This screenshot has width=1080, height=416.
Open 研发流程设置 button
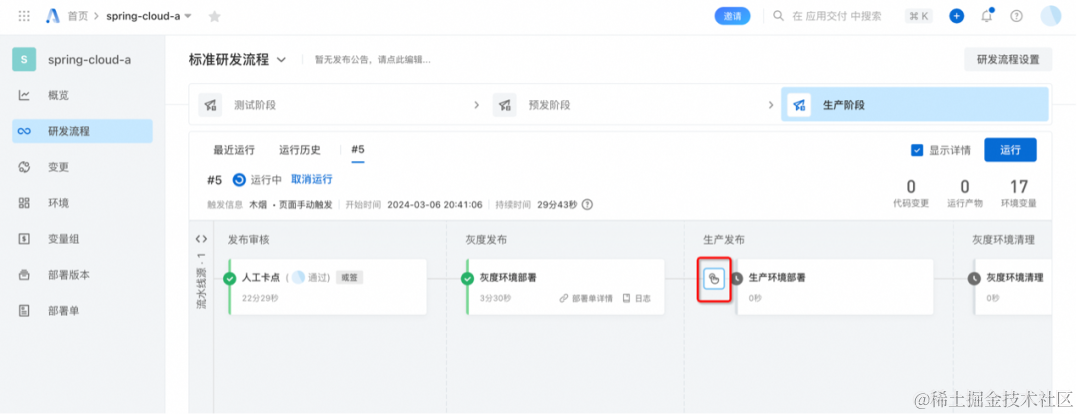coord(1008,59)
